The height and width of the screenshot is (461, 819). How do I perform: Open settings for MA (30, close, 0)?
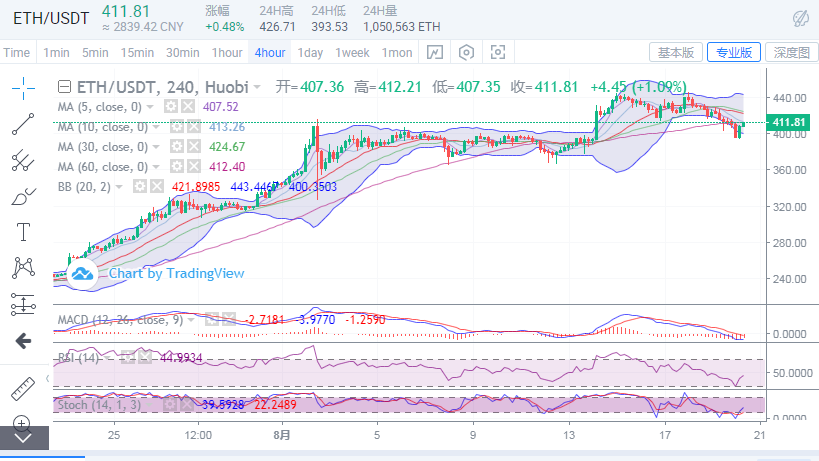click(x=176, y=146)
